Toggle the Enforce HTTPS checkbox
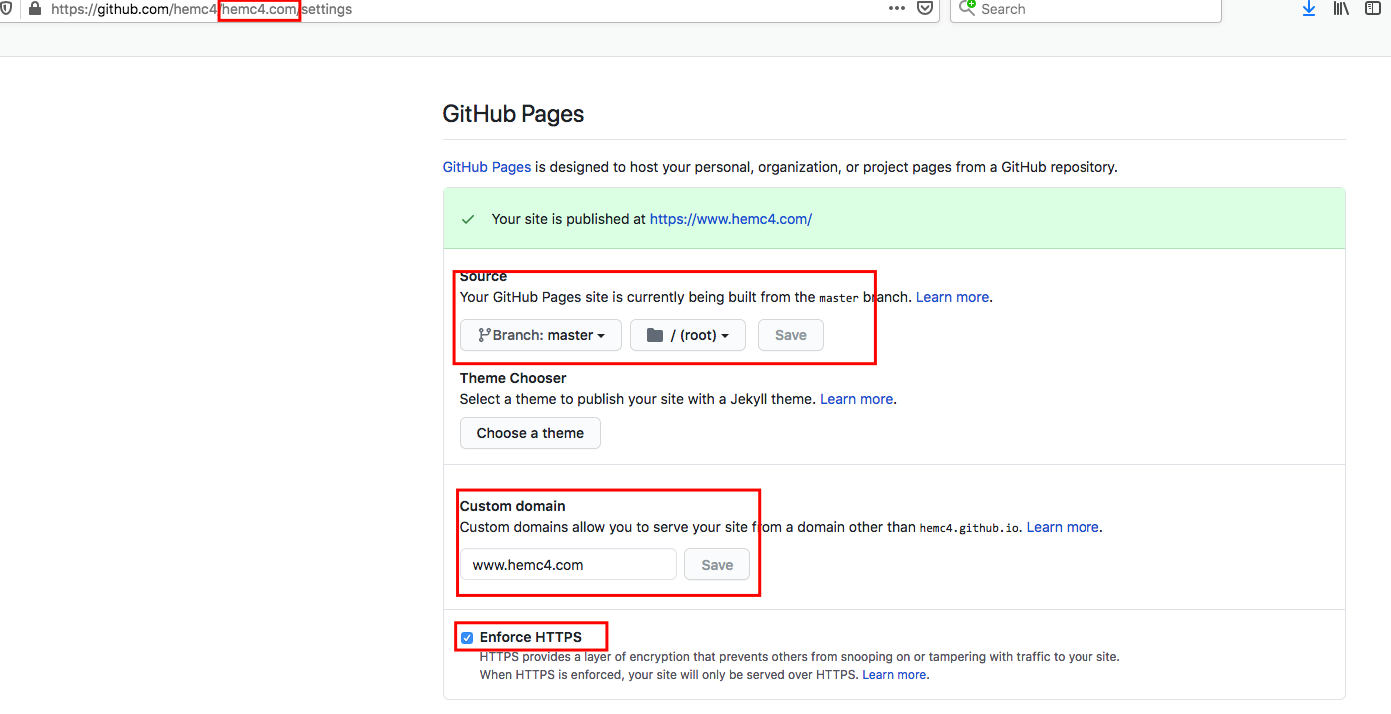Image resolution: width=1391 pixels, height=714 pixels. pos(467,637)
